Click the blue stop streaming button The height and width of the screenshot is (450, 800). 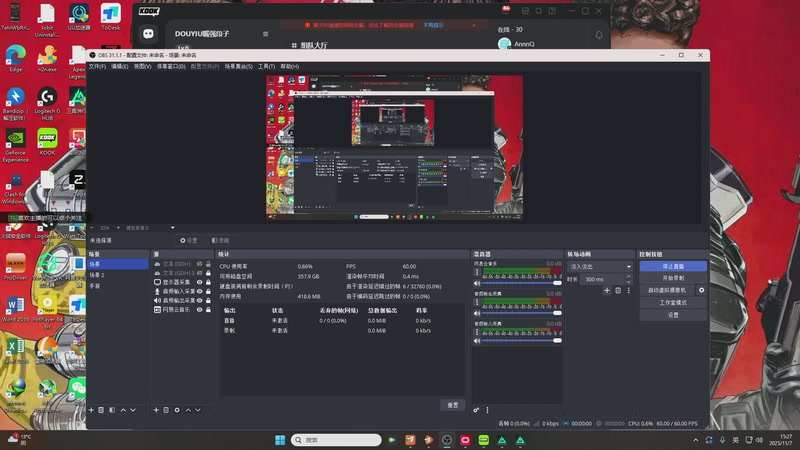tap(673, 266)
